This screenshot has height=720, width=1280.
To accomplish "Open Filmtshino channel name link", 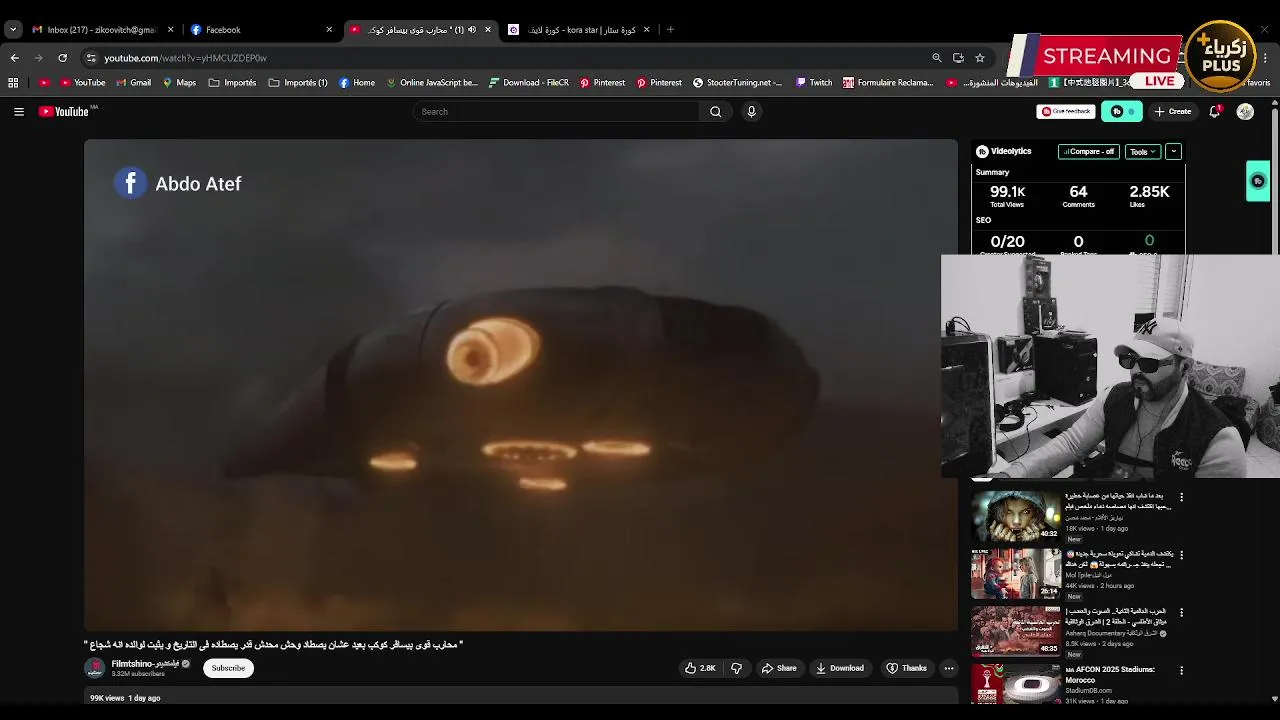I will point(145,664).
